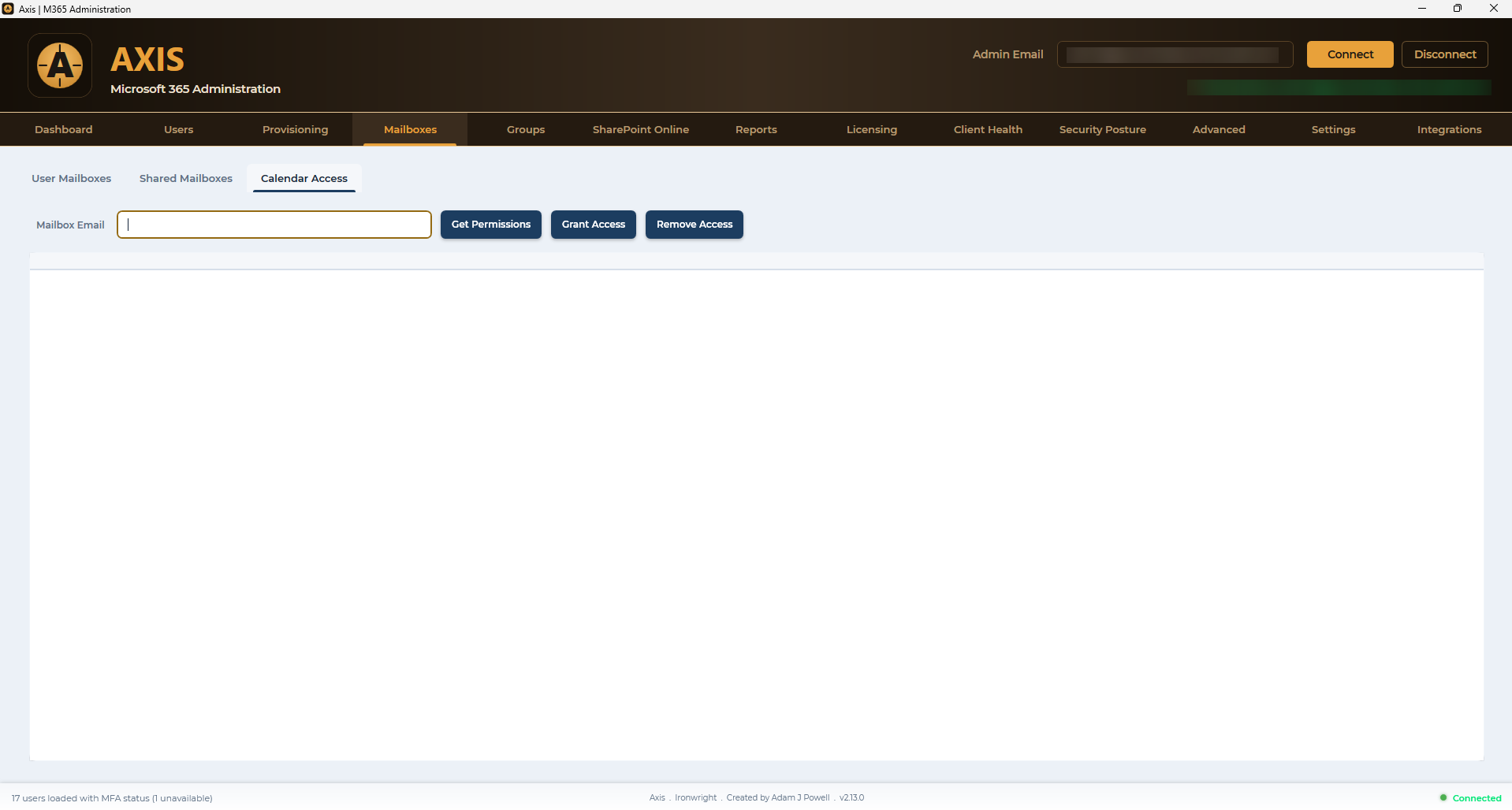Minimize the Axis window
Viewport: 1512px width, 810px height.
(1422, 9)
